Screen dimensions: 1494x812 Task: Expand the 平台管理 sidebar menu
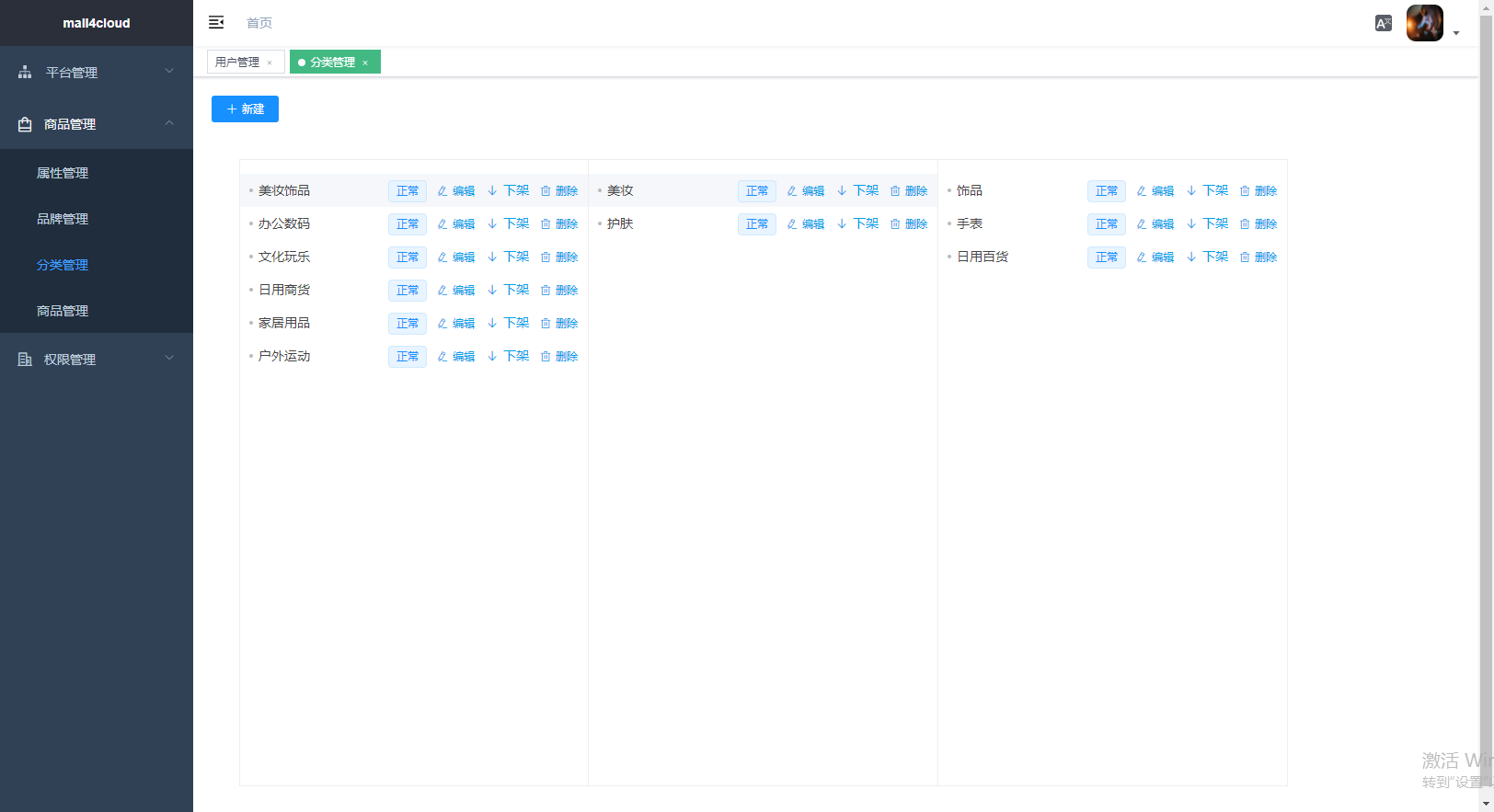(x=97, y=72)
